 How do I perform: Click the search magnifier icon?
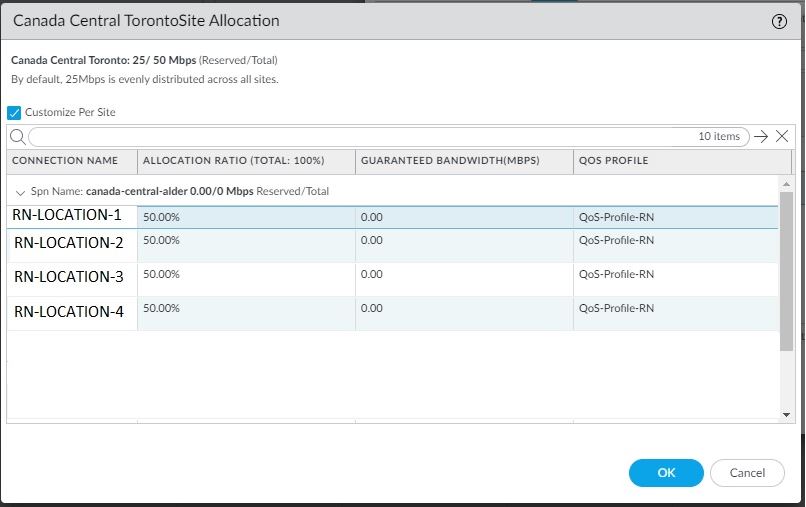point(17,137)
